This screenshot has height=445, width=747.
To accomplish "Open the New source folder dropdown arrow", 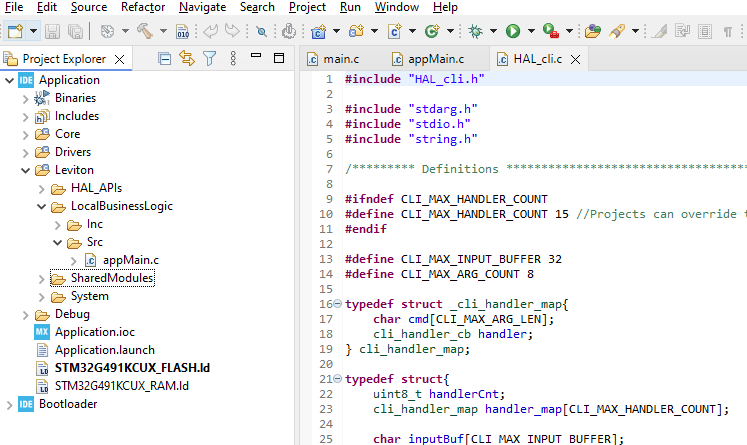I will click(x=374, y=31).
